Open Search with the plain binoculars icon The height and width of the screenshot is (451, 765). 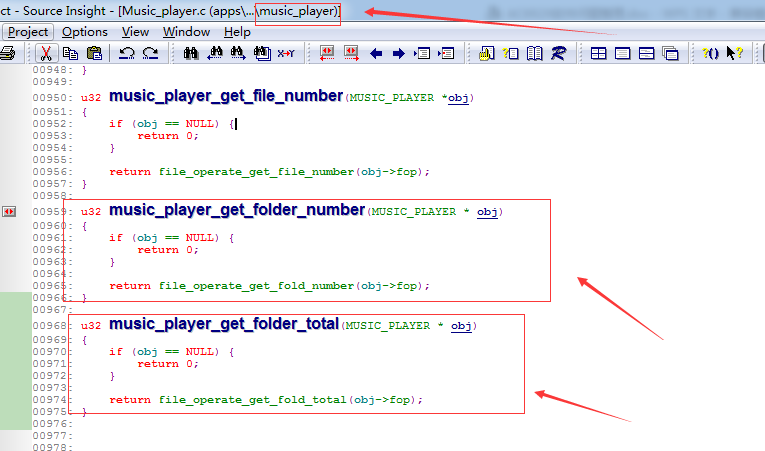tap(191, 53)
